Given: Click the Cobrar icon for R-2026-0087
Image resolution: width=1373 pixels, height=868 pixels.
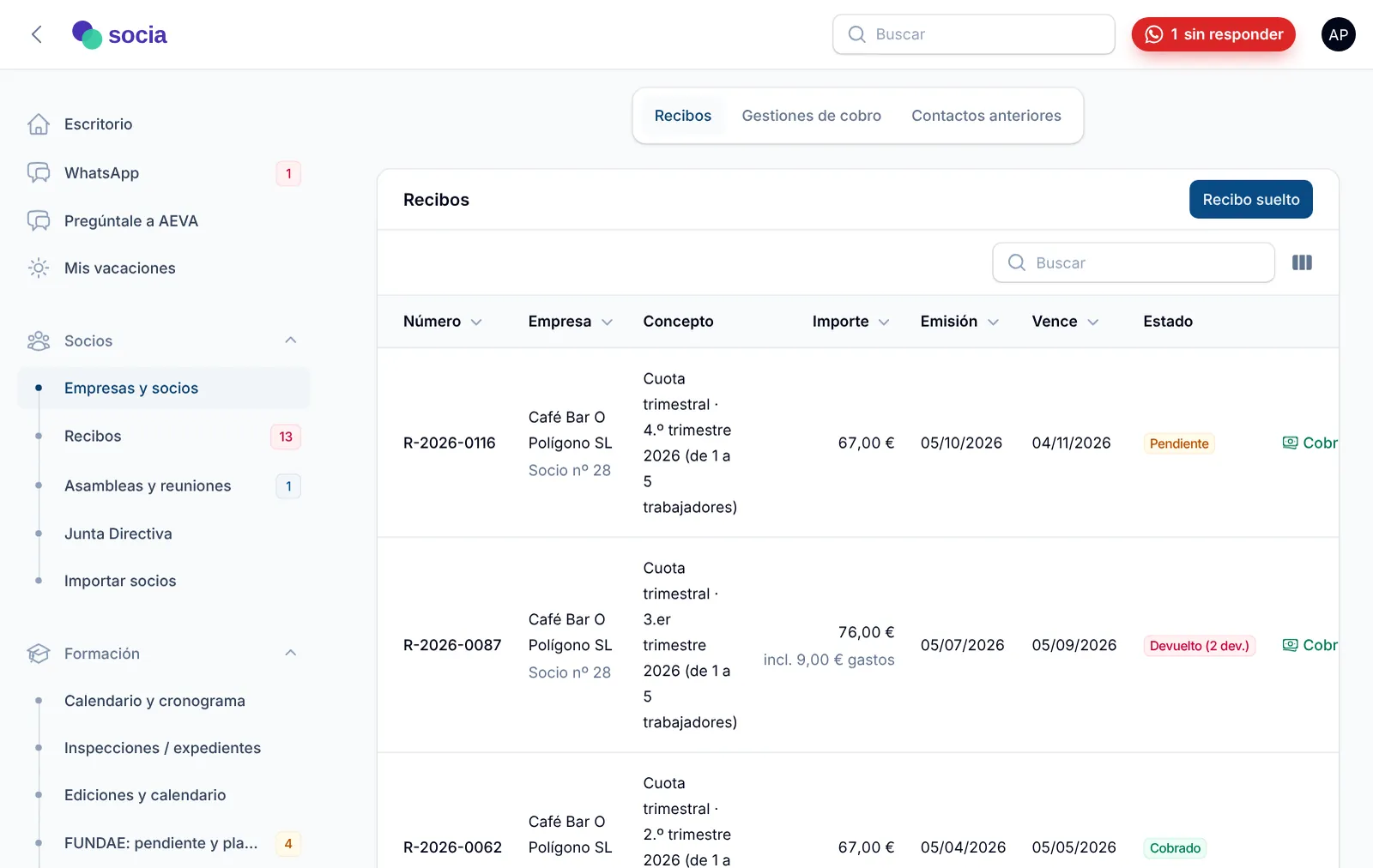Looking at the screenshot, I should tap(1290, 645).
